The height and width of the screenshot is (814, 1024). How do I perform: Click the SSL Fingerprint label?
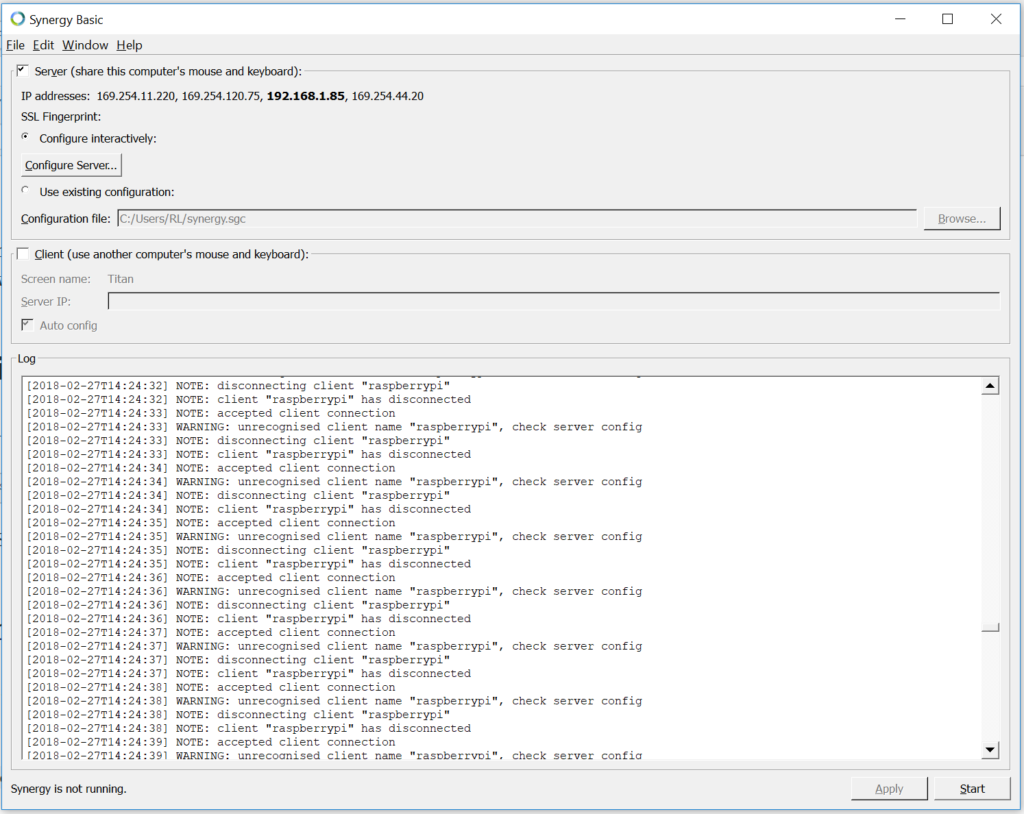pos(61,117)
